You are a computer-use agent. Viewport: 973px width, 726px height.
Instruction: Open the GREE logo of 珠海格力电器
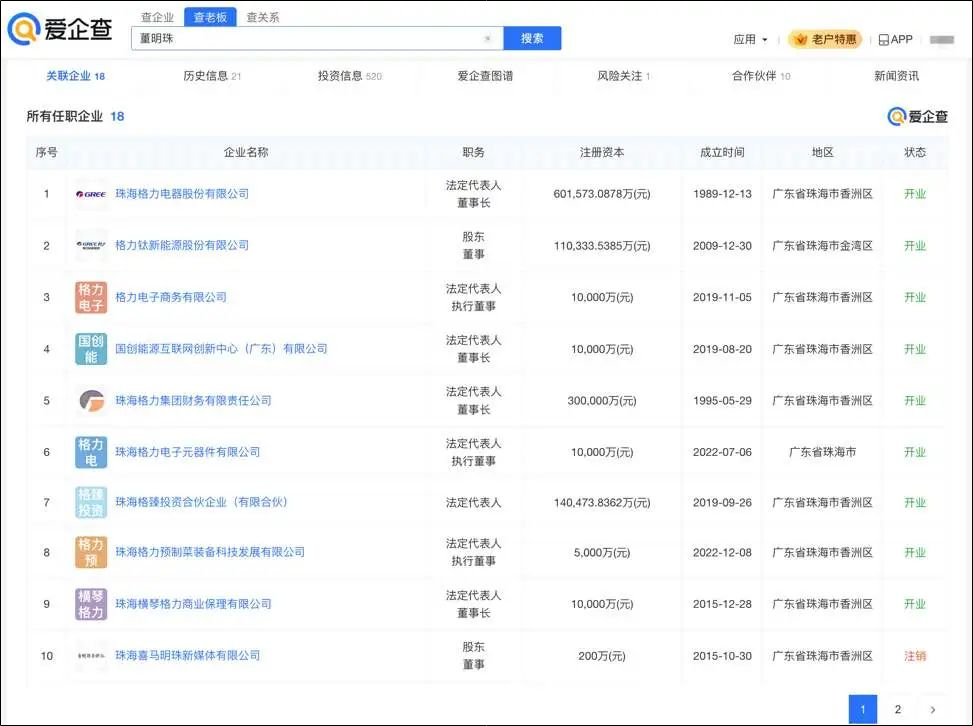click(x=91, y=194)
